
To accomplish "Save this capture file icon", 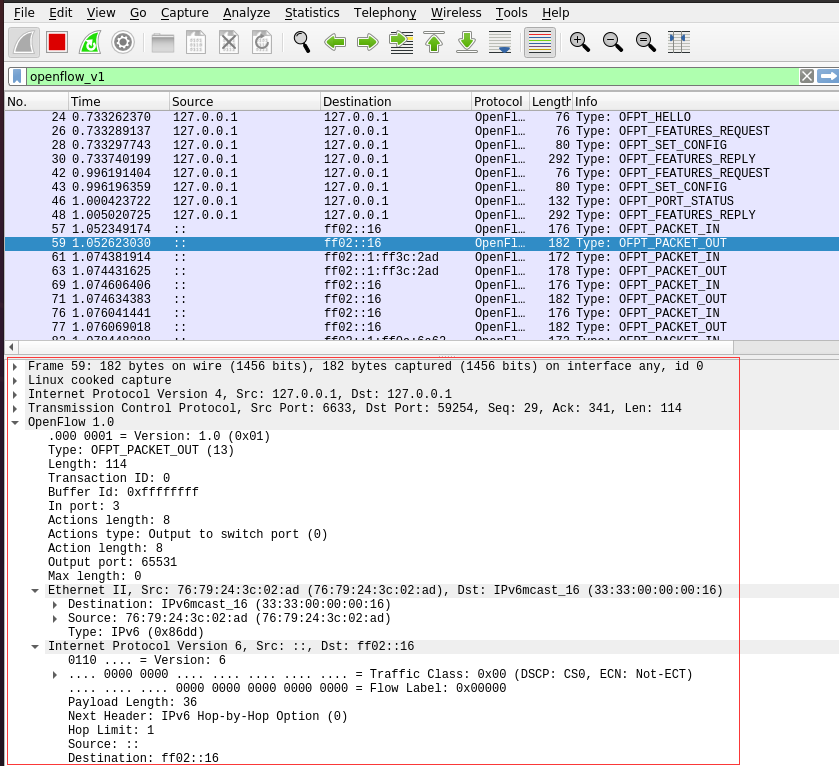I will (196, 42).
